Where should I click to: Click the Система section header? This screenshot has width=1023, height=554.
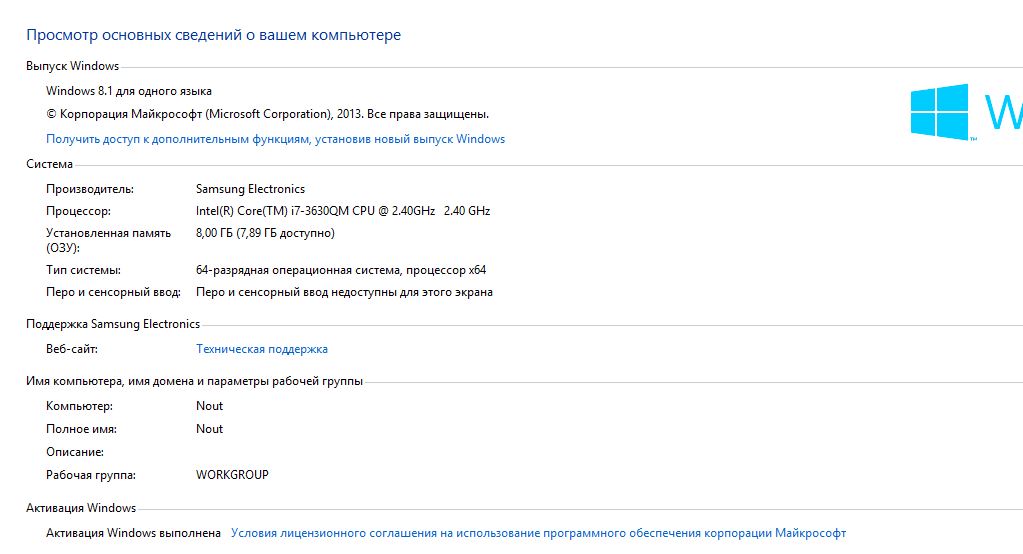(50, 164)
